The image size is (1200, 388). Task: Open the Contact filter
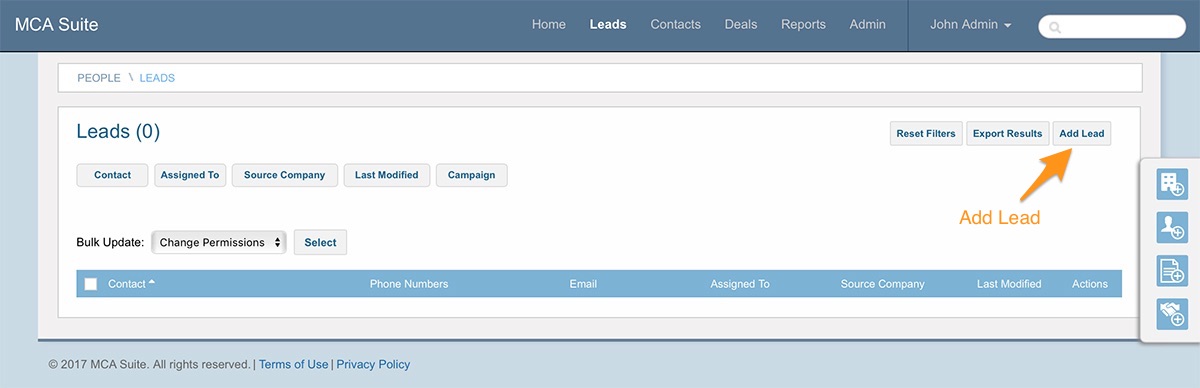coord(112,175)
